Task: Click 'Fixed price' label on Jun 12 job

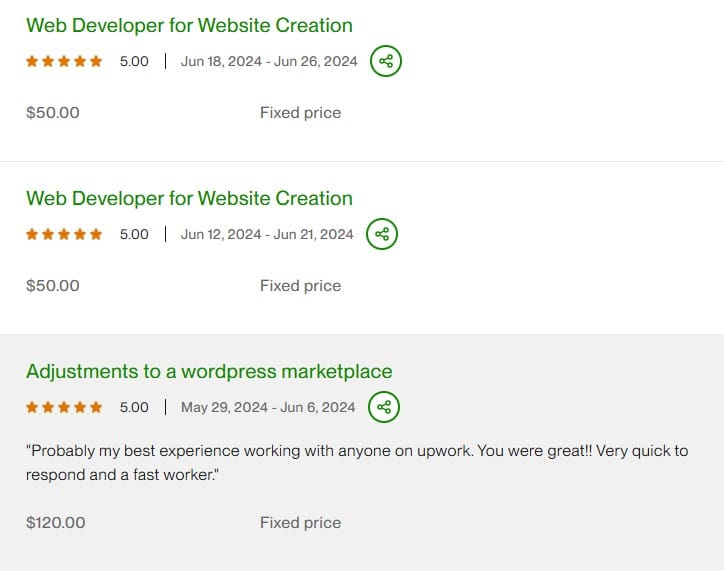Action: click(x=300, y=286)
